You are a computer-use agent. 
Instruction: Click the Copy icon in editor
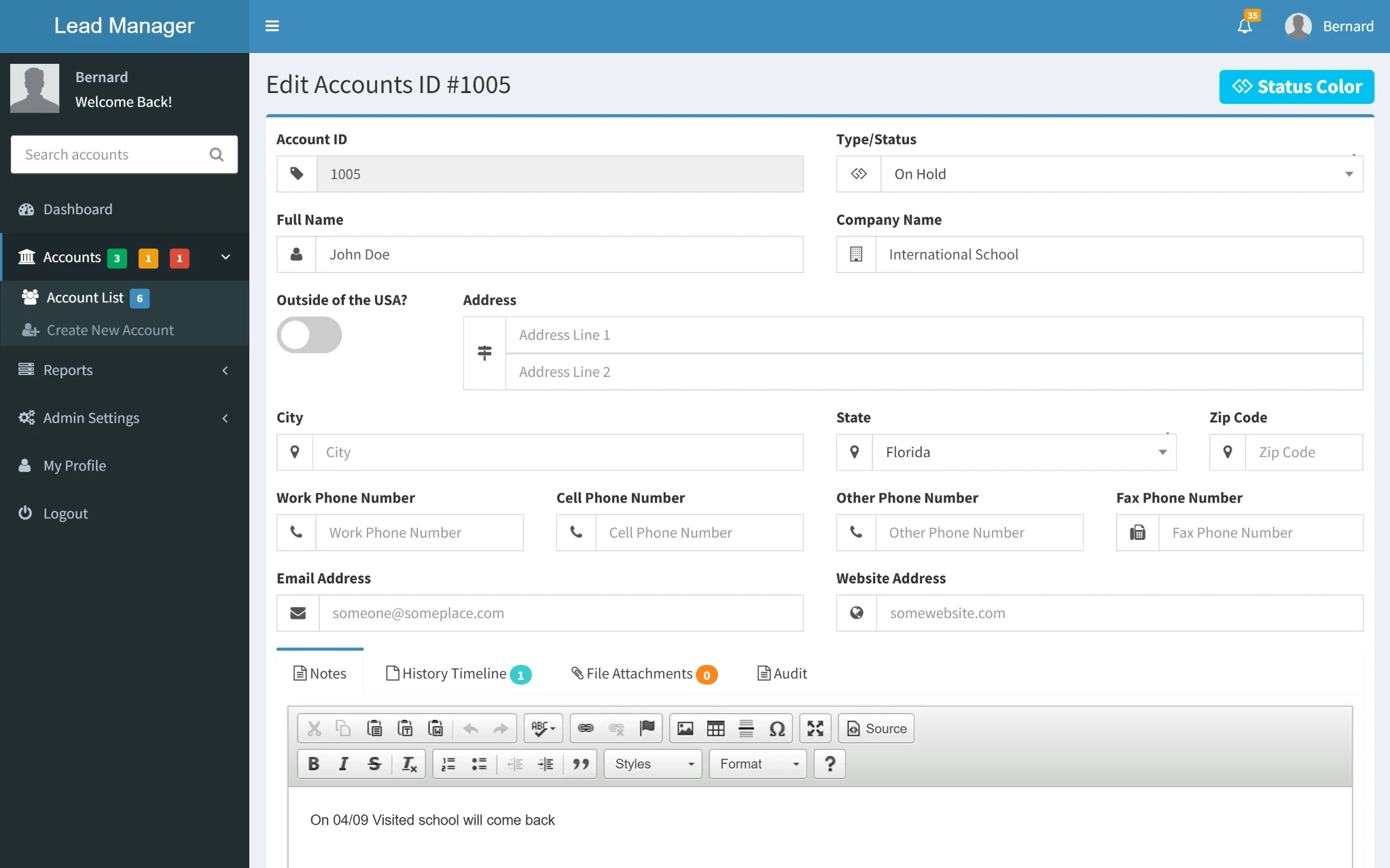click(343, 728)
